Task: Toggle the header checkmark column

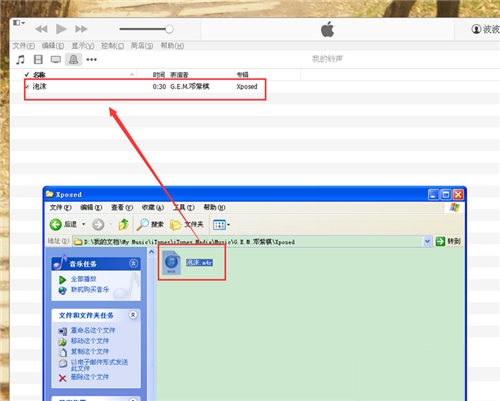Action: [x=27, y=75]
